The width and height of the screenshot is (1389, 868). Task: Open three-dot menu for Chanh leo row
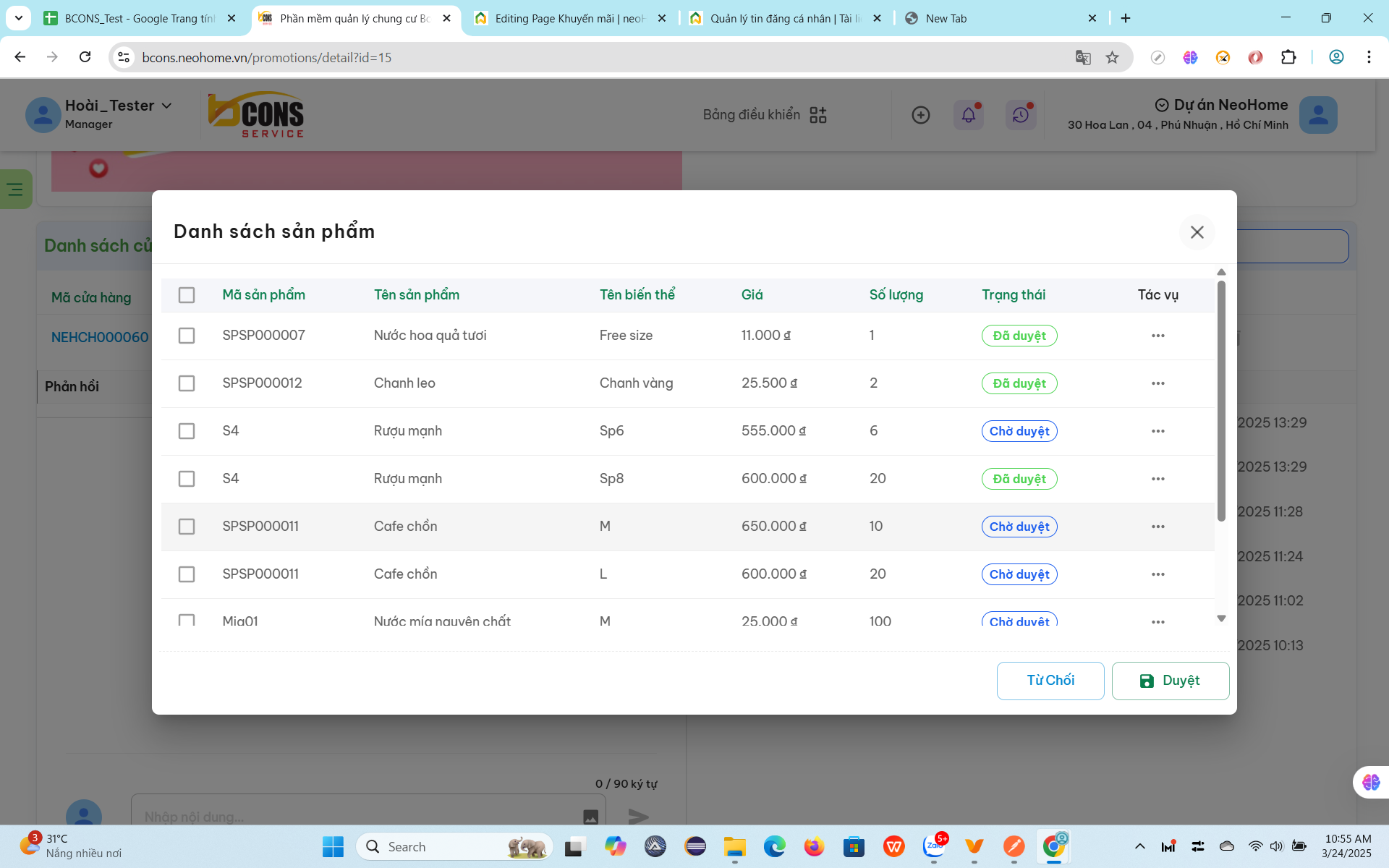point(1158,383)
